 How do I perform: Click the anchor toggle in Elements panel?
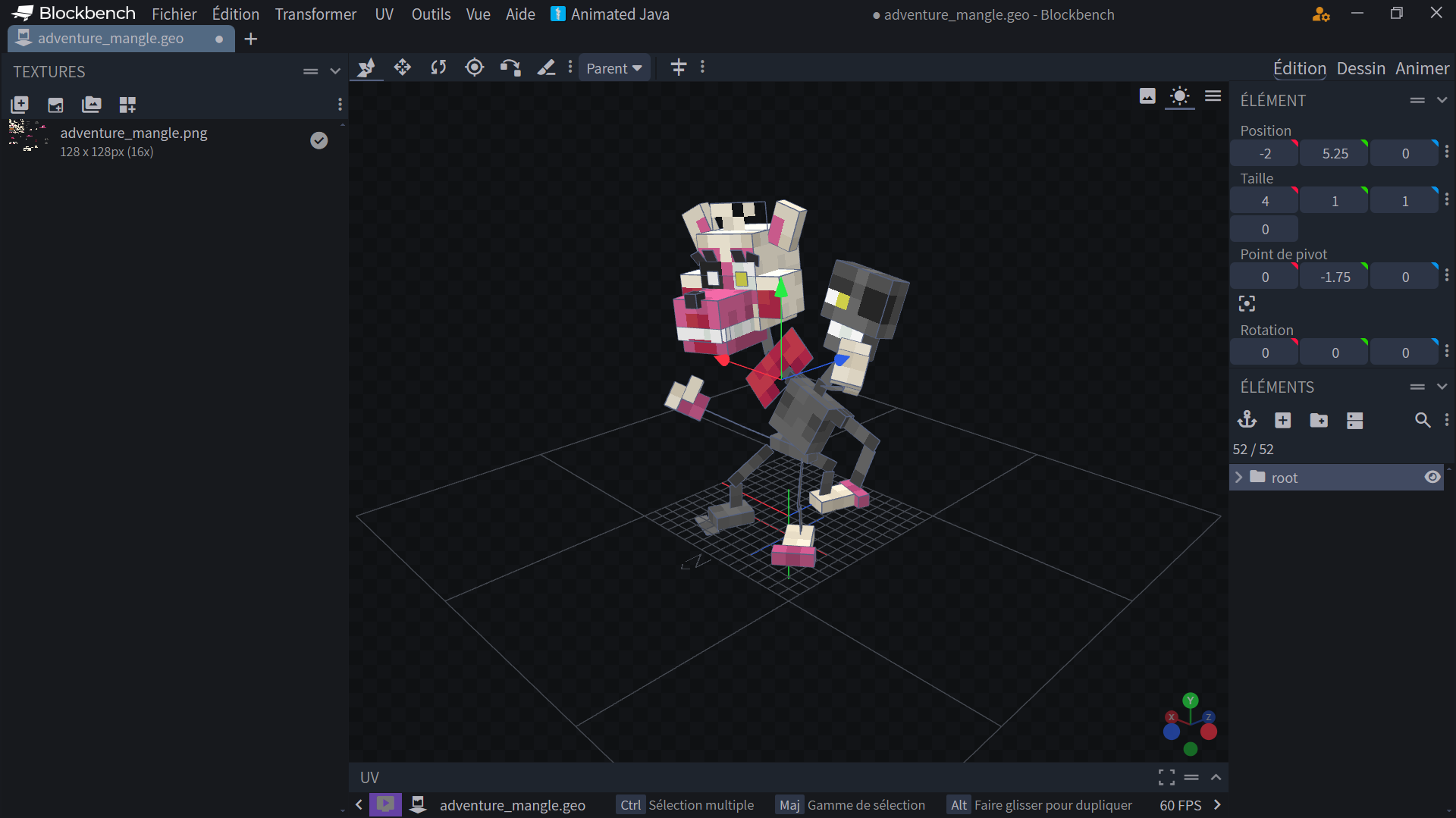(x=1247, y=420)
